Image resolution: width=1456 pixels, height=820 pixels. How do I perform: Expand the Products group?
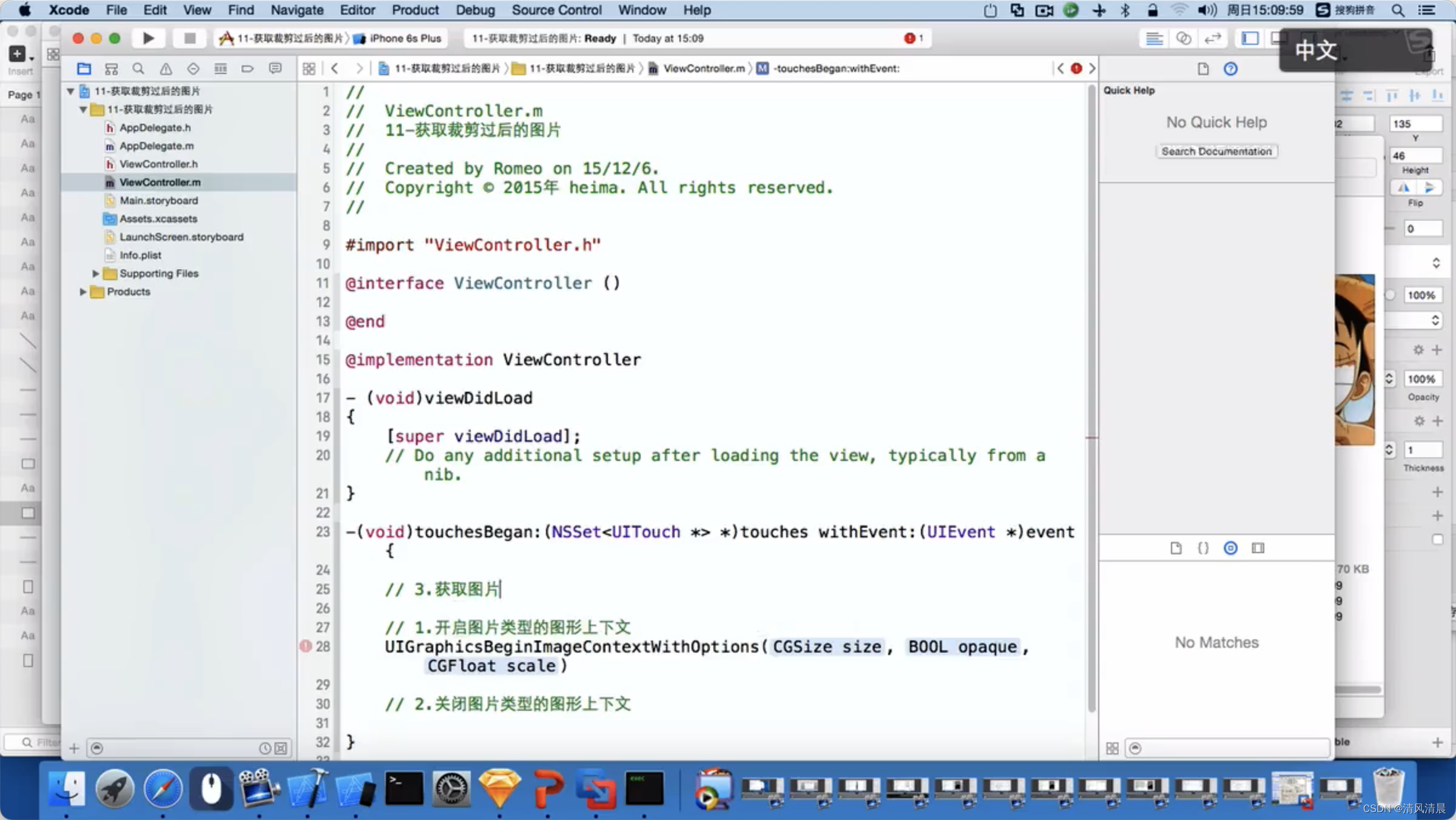(83, 292)
